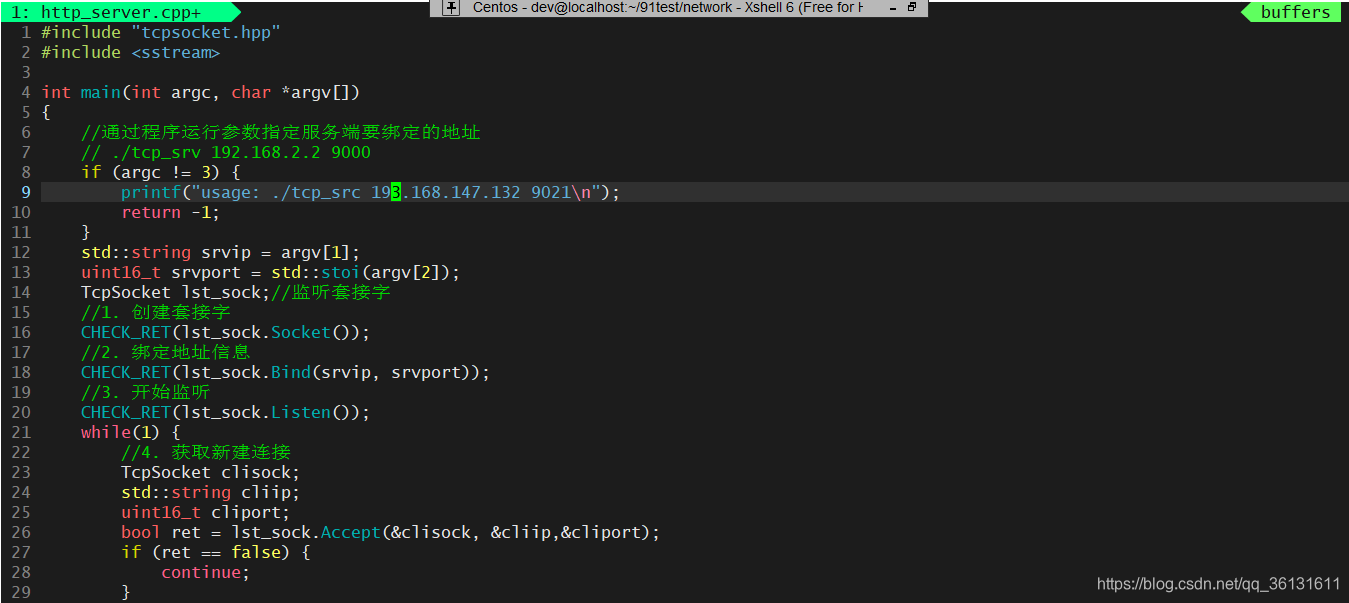1349x603 pixels.
Task: Click the comment '//通过程序运行参数指定服务端要绑定的地址'
Action: coord(281,132)
